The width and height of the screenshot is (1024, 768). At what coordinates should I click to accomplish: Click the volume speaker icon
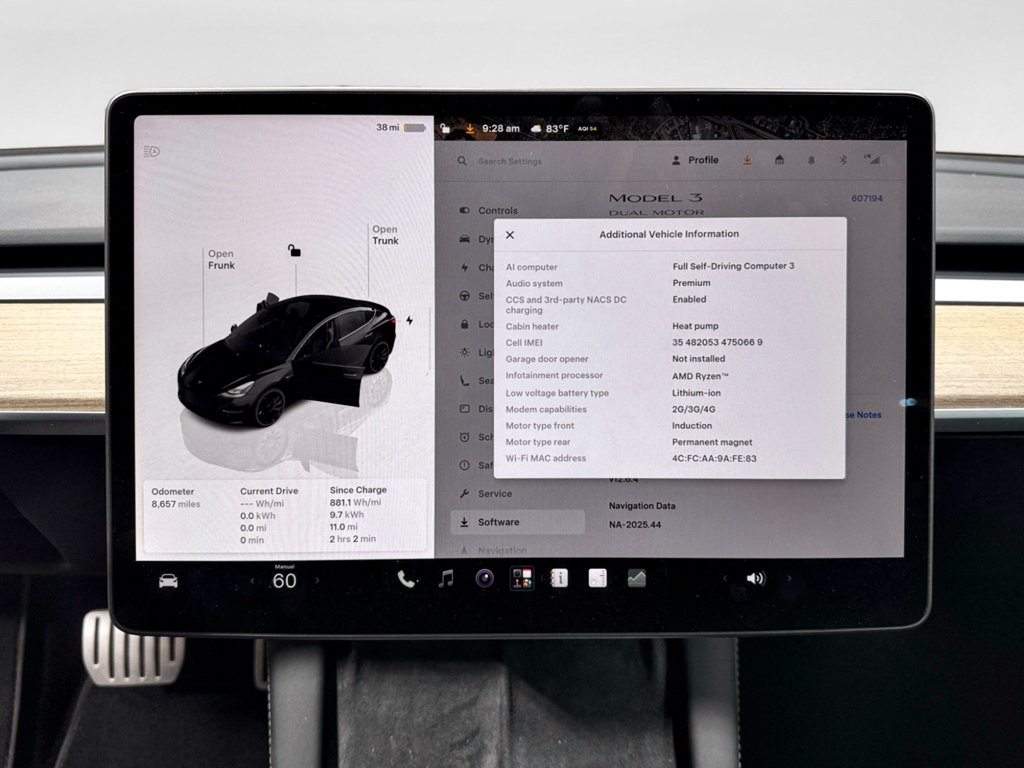click(x=756, y=578)
